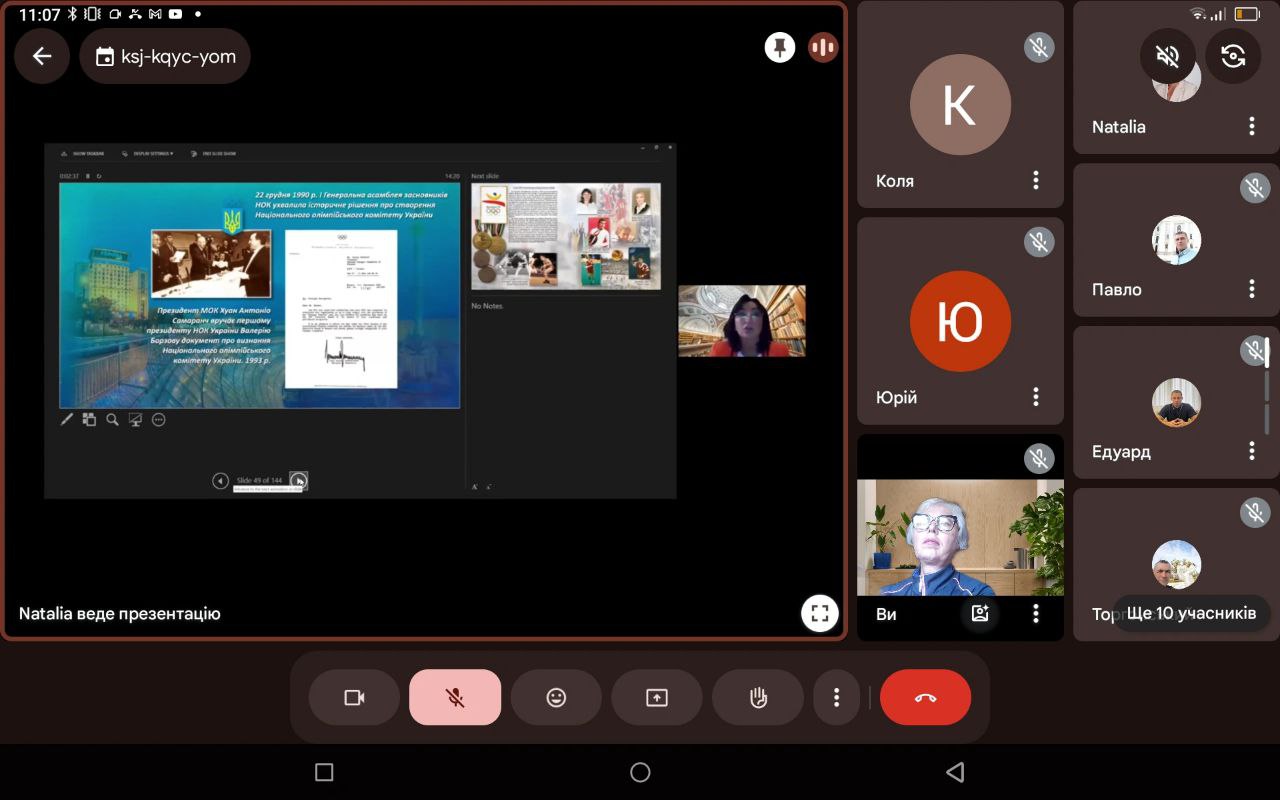Tap the muted mic icon on Юрій's tile
The width and height of the screenshot is (1280, 800).
click(x=1039, y=241)
